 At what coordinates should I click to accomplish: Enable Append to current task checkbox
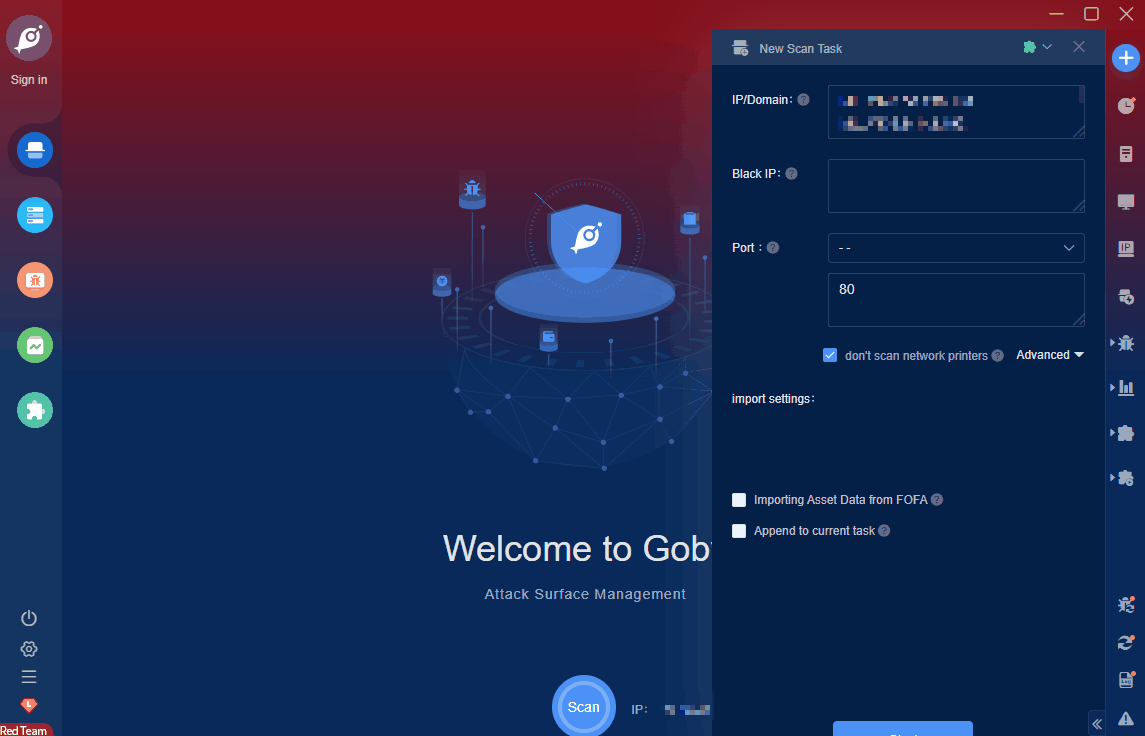point(739,531)
